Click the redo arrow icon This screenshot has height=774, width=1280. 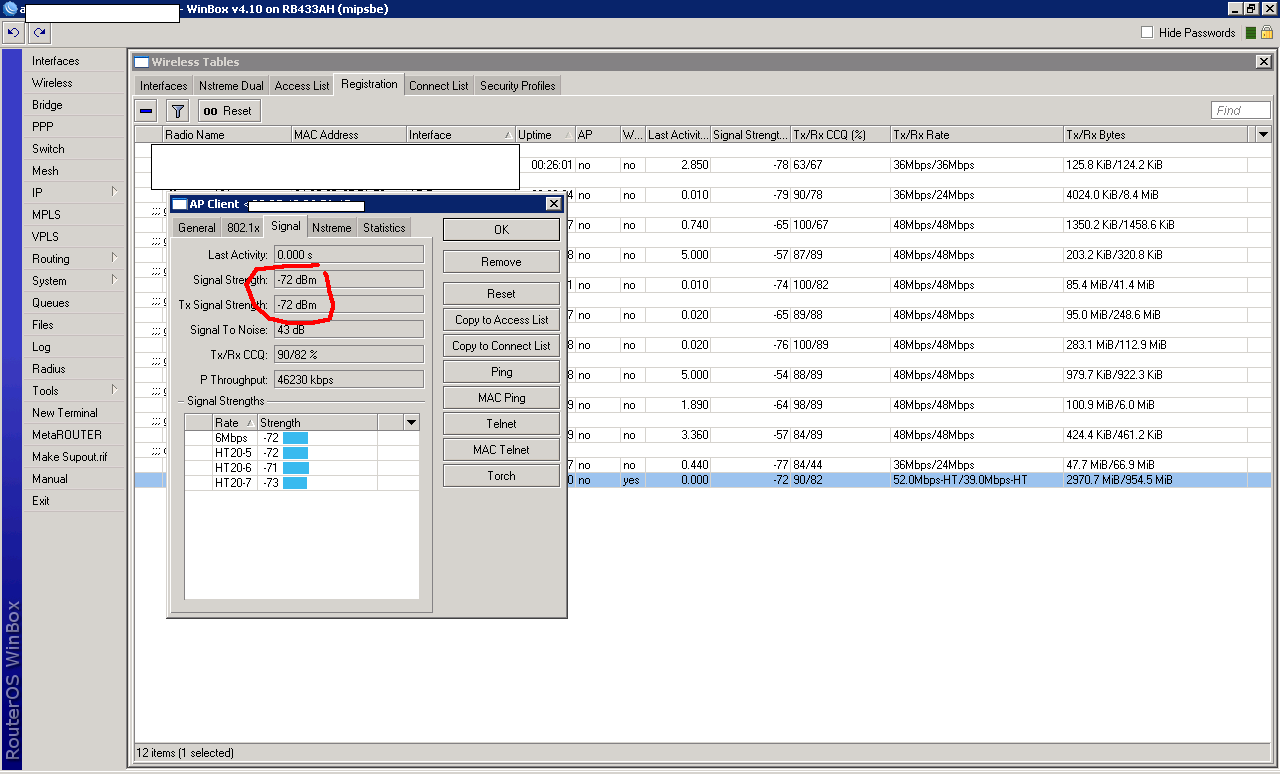[x=38, y=33]
